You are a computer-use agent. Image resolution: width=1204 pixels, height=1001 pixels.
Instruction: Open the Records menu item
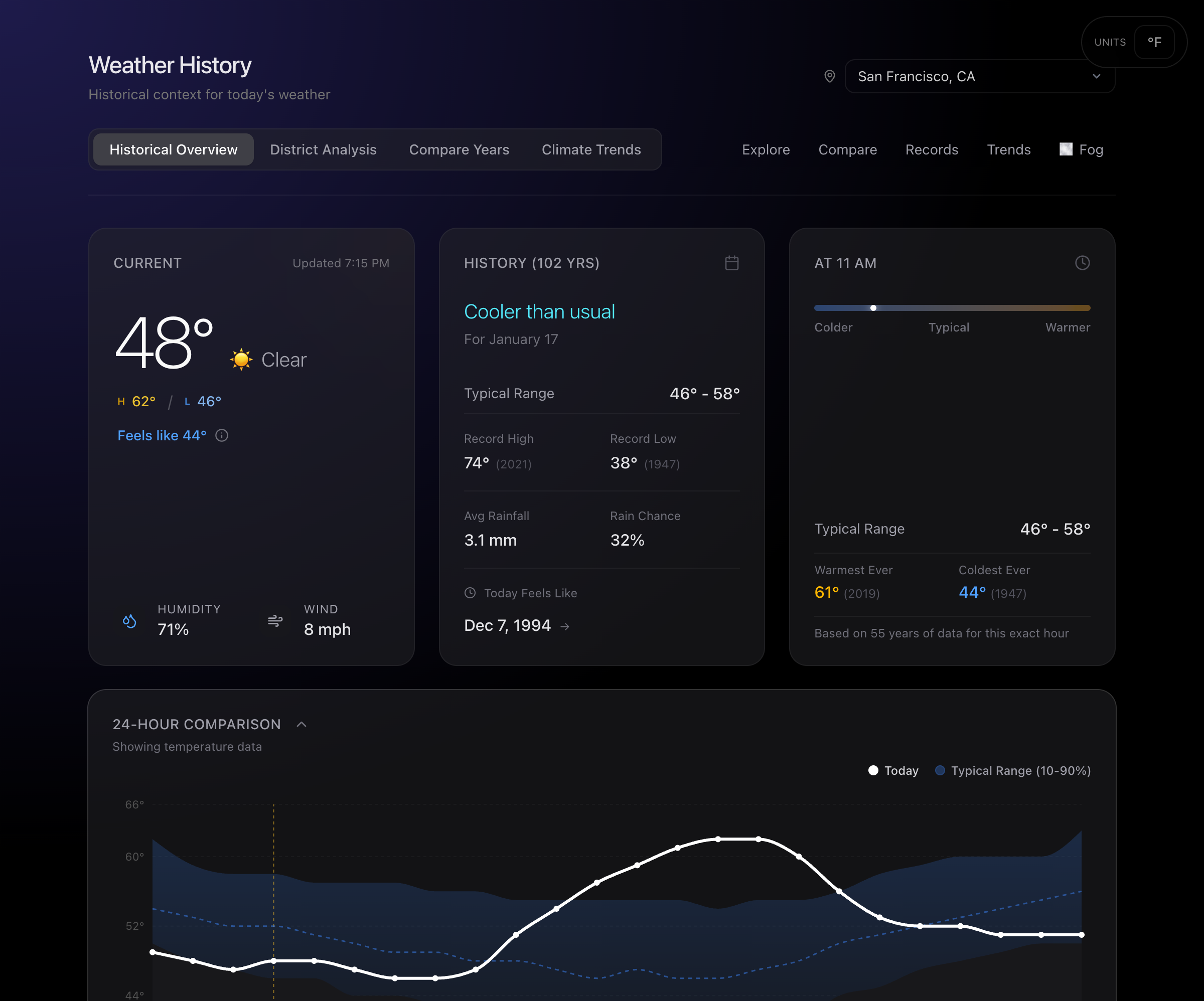(932, 149)
